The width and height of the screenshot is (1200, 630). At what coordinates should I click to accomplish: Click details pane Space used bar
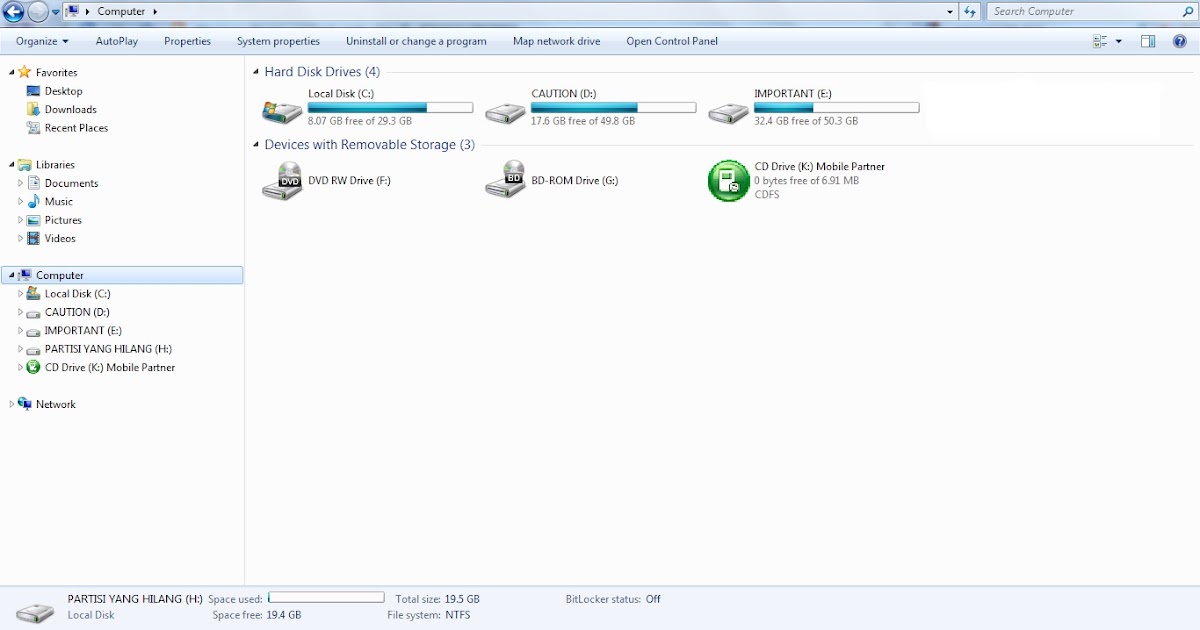coord(326,598)
